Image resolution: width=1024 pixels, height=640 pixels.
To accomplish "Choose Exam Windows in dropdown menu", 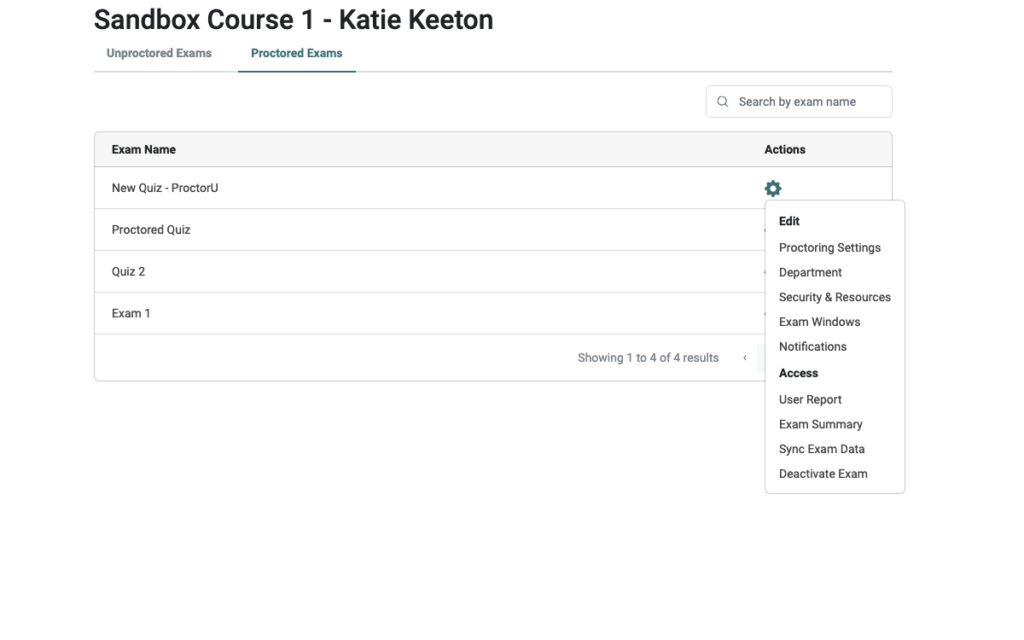I will pyautogui.click(x=819, y=322).
